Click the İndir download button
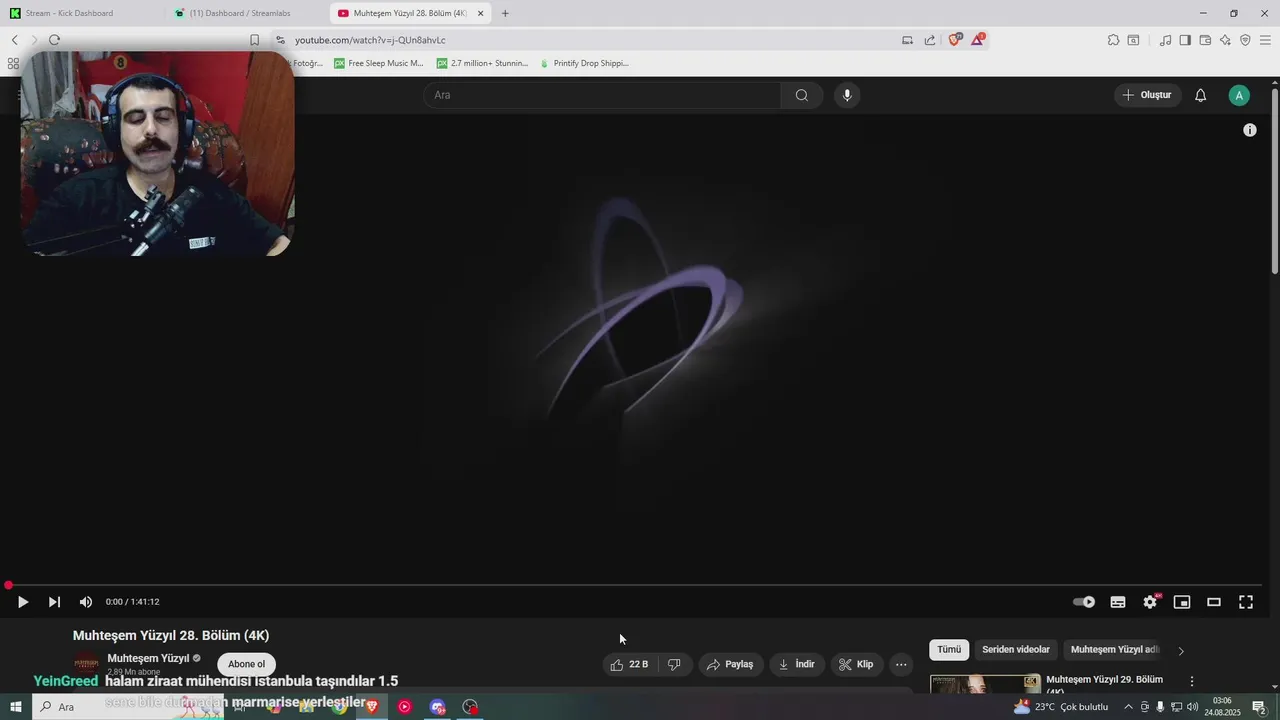 pos(797,664)
